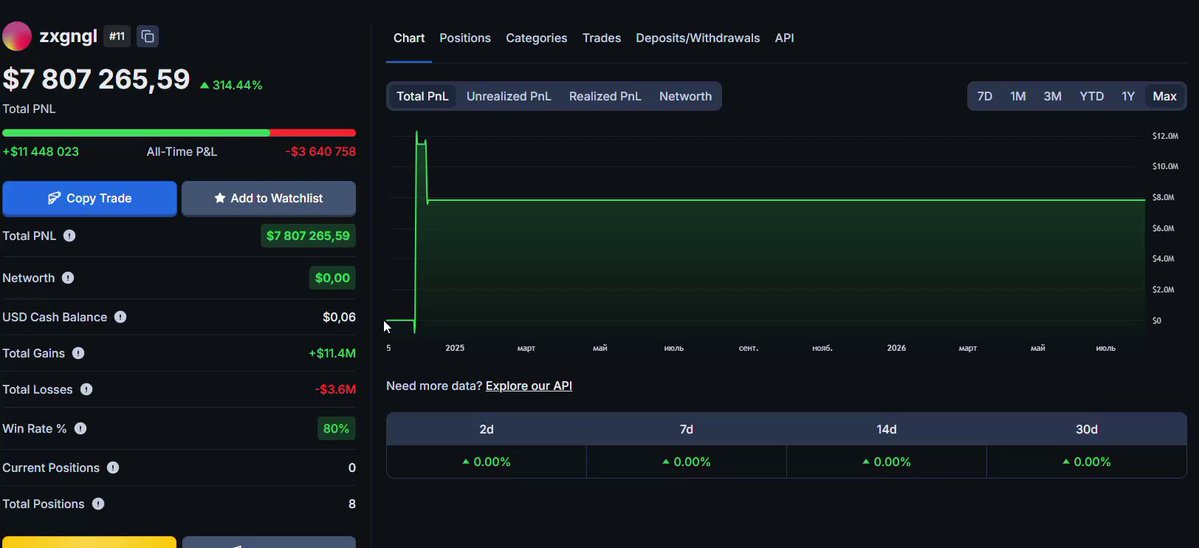Image resolution: width=1199 pixels, height=548 pixels.
Task: Click the Copy Trade button
Action: [89, 199]
